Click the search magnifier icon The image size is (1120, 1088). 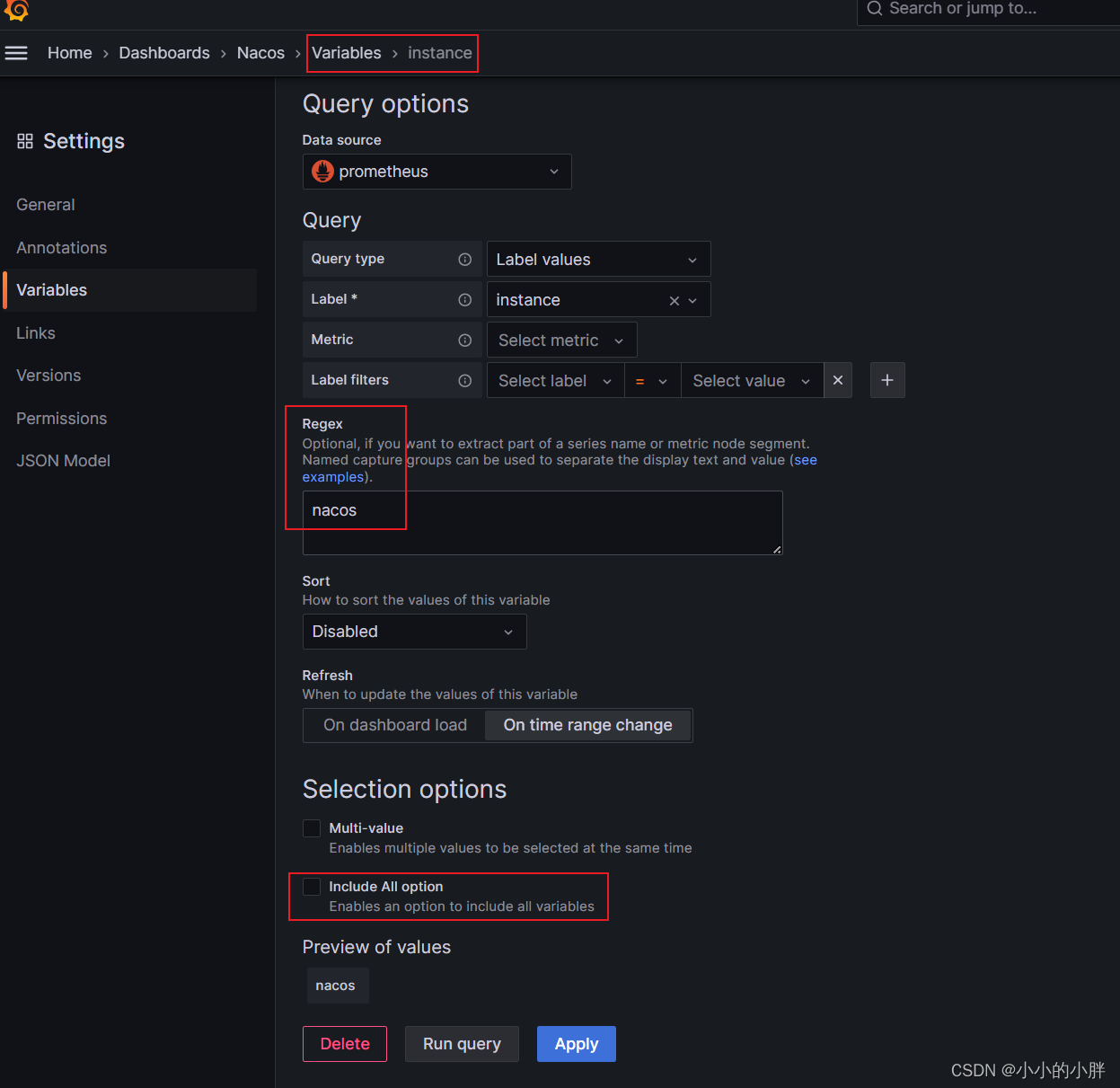tap(874, 9)
